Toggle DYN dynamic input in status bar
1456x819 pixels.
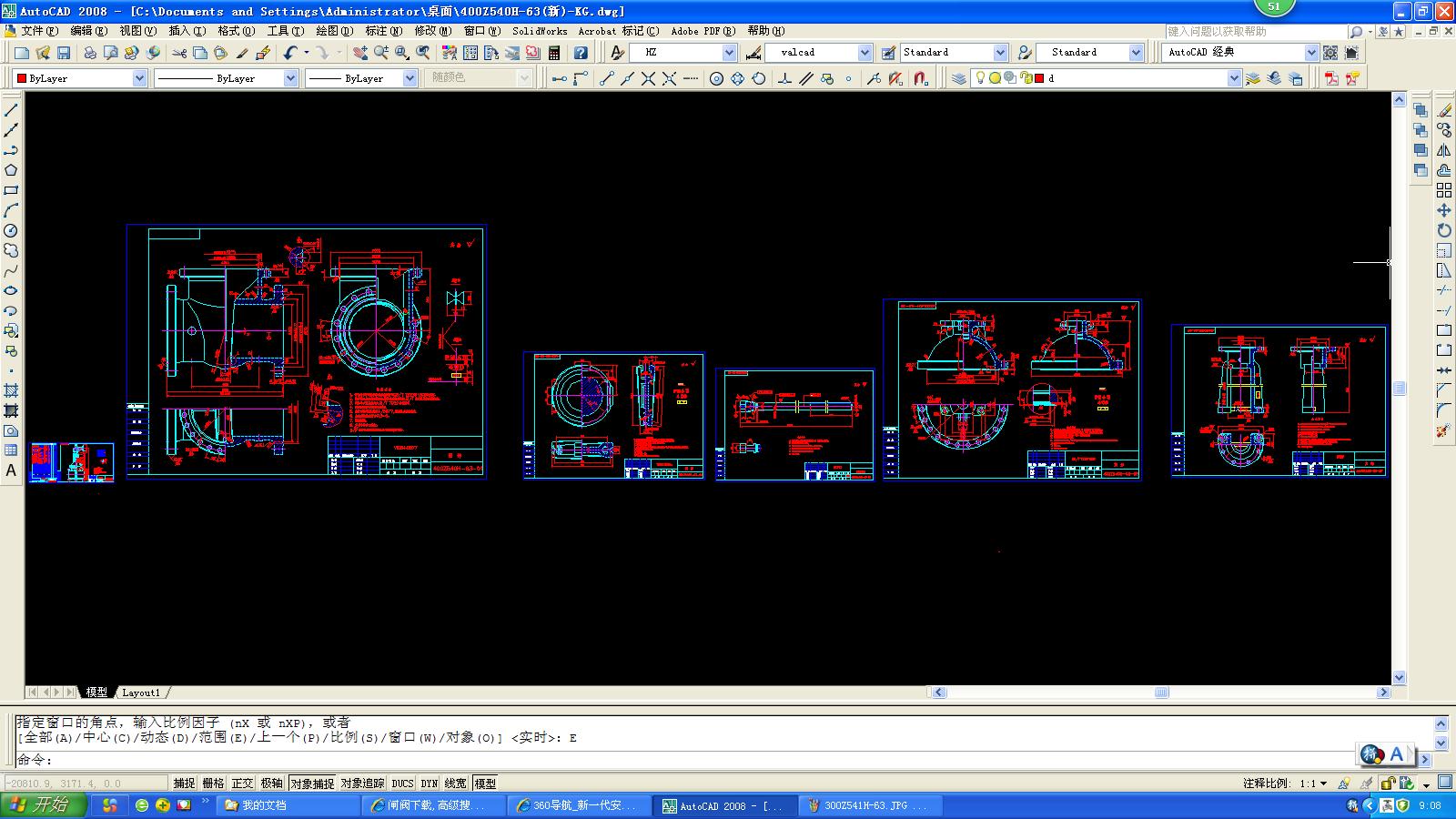pos(430,783)
